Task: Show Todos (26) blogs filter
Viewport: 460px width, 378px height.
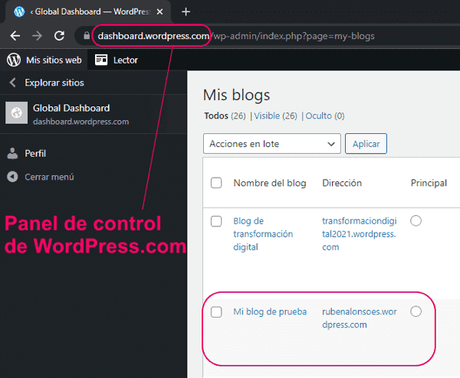Action: click(x=225, y=116)
